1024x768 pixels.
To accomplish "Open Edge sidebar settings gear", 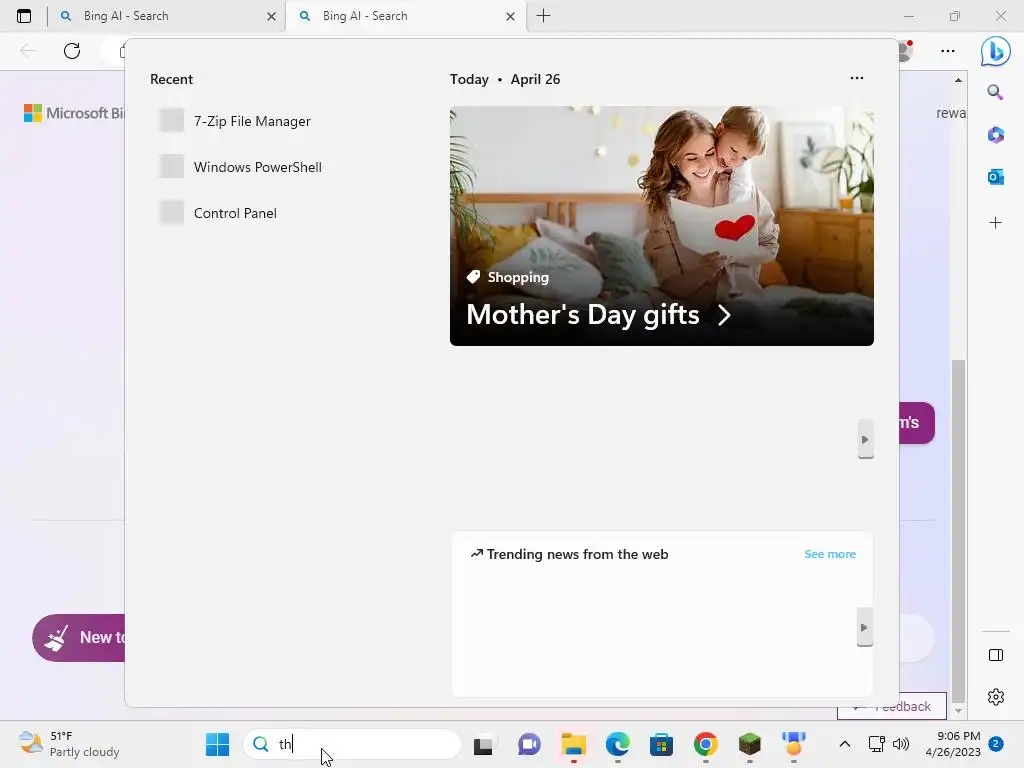I will pos(996,697).
